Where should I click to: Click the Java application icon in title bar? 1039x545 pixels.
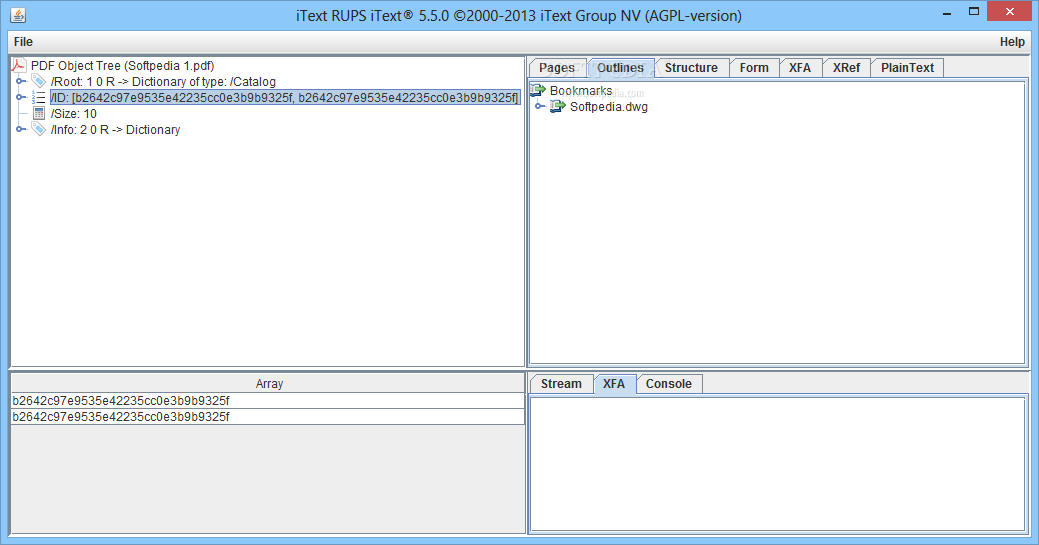click(18, 15)
